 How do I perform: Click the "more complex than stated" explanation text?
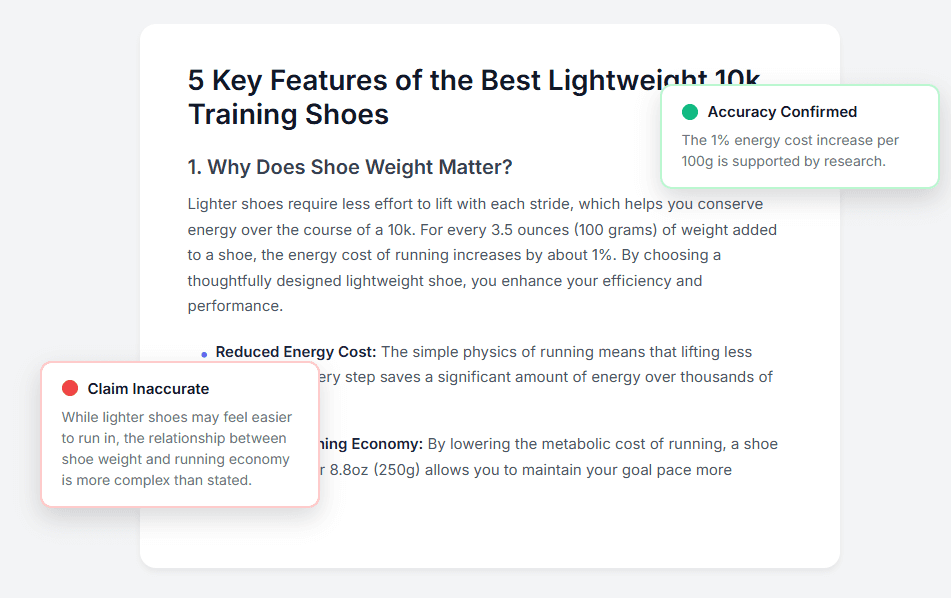click(x=156, y=480)
